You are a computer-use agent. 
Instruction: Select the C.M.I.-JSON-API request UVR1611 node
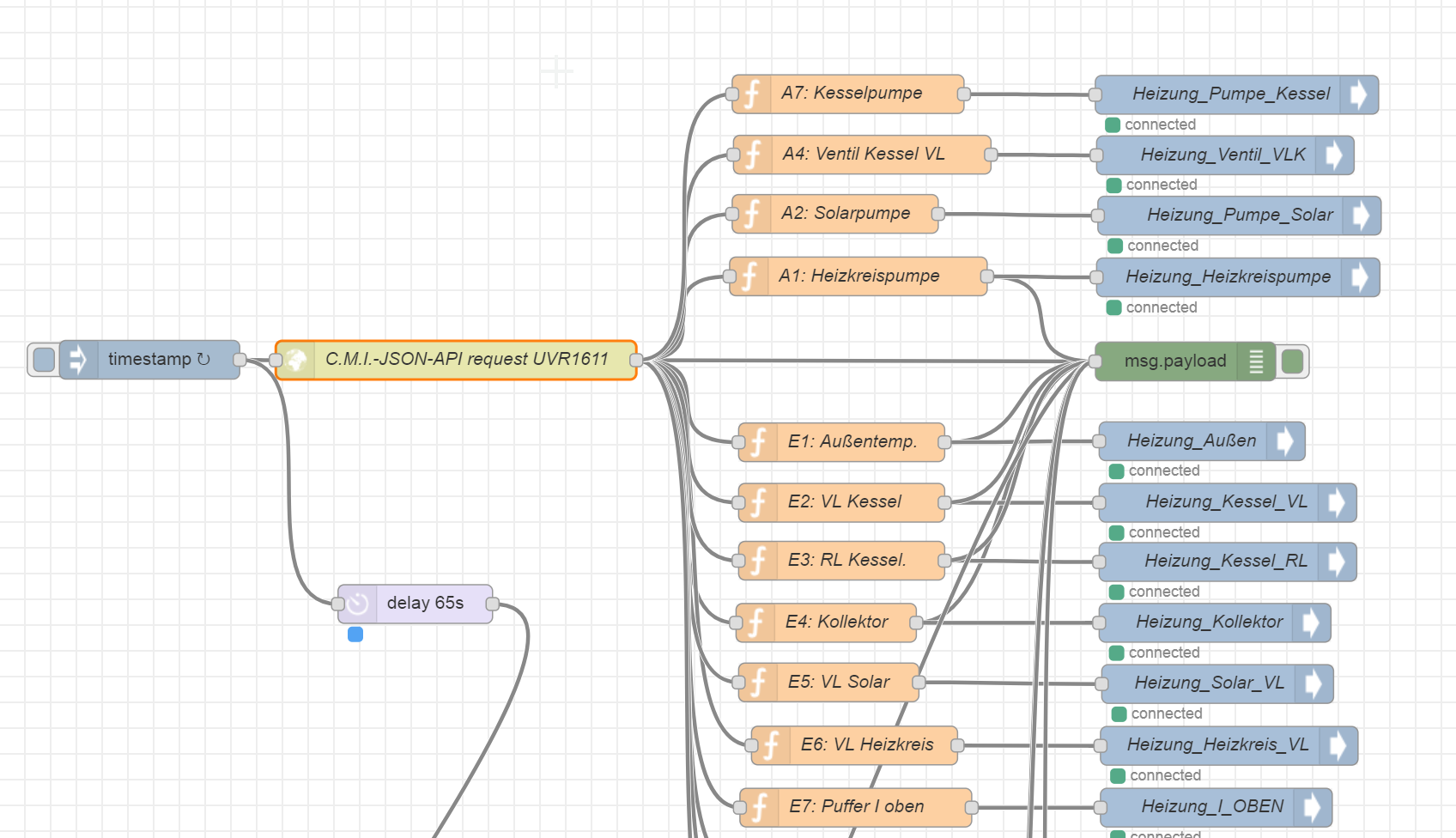click(x=456, y=360)
